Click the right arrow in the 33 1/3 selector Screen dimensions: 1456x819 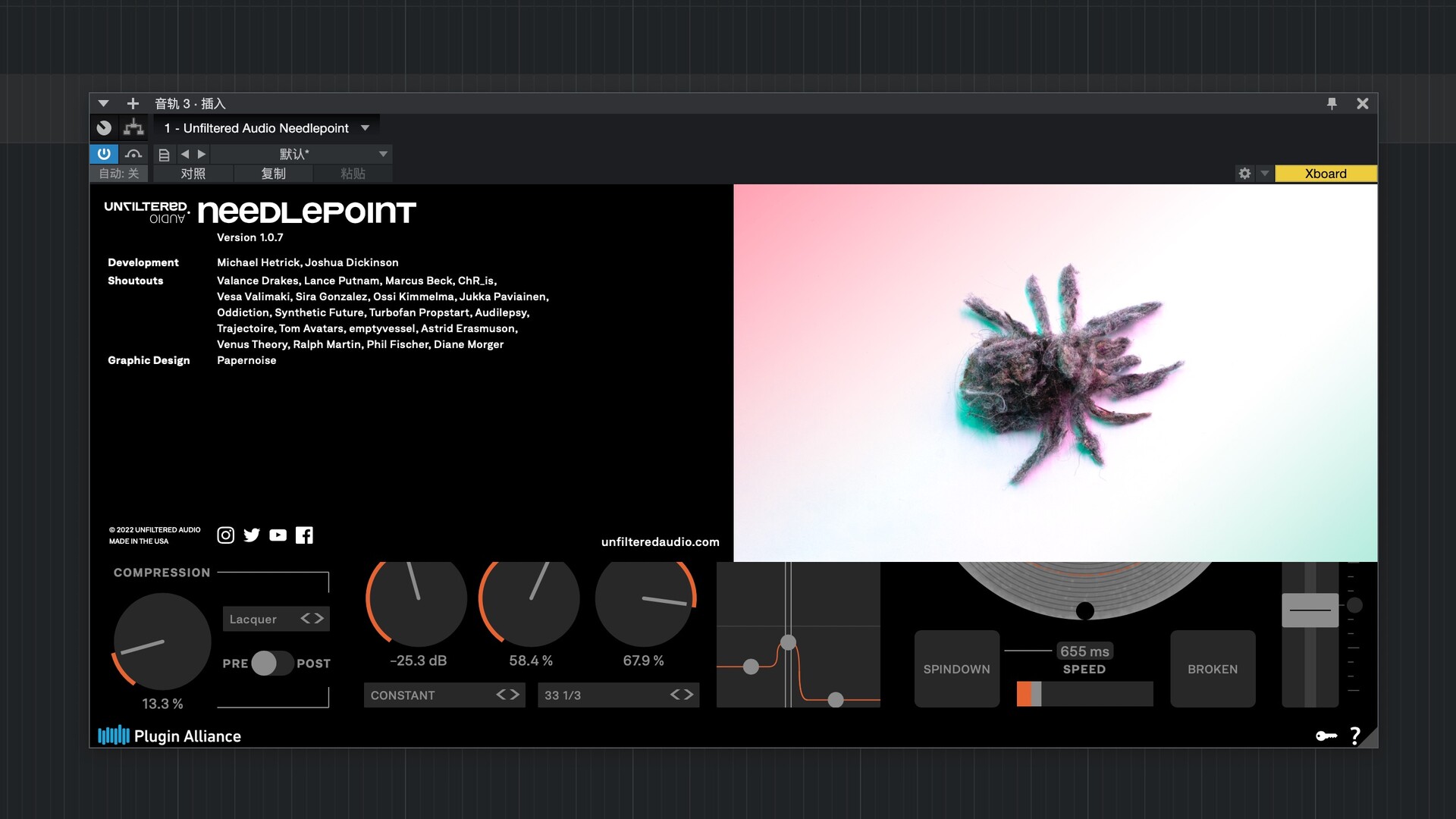coord(689,695)
